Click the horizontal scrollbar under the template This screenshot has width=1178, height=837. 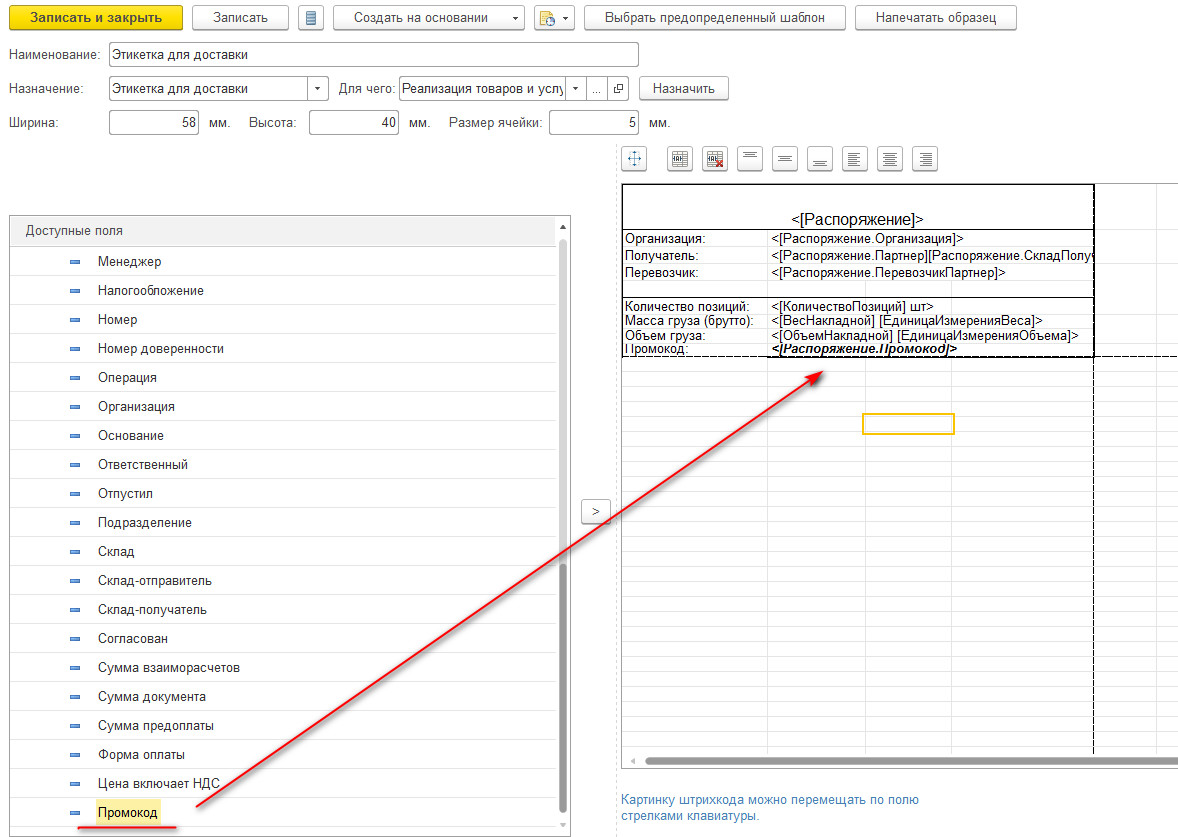[900, 761]
